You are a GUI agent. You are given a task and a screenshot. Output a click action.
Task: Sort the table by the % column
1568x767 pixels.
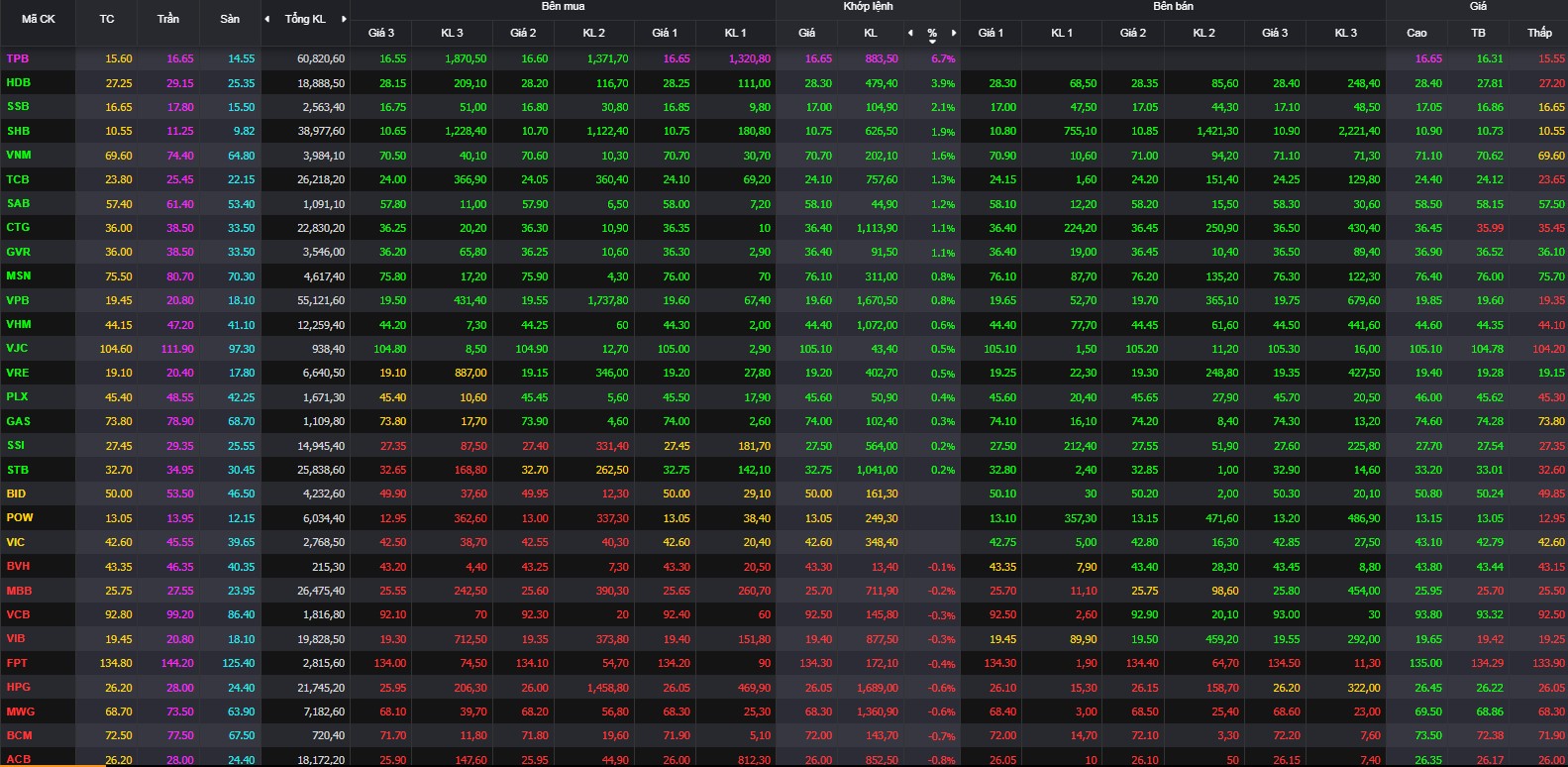click(932, 34)
